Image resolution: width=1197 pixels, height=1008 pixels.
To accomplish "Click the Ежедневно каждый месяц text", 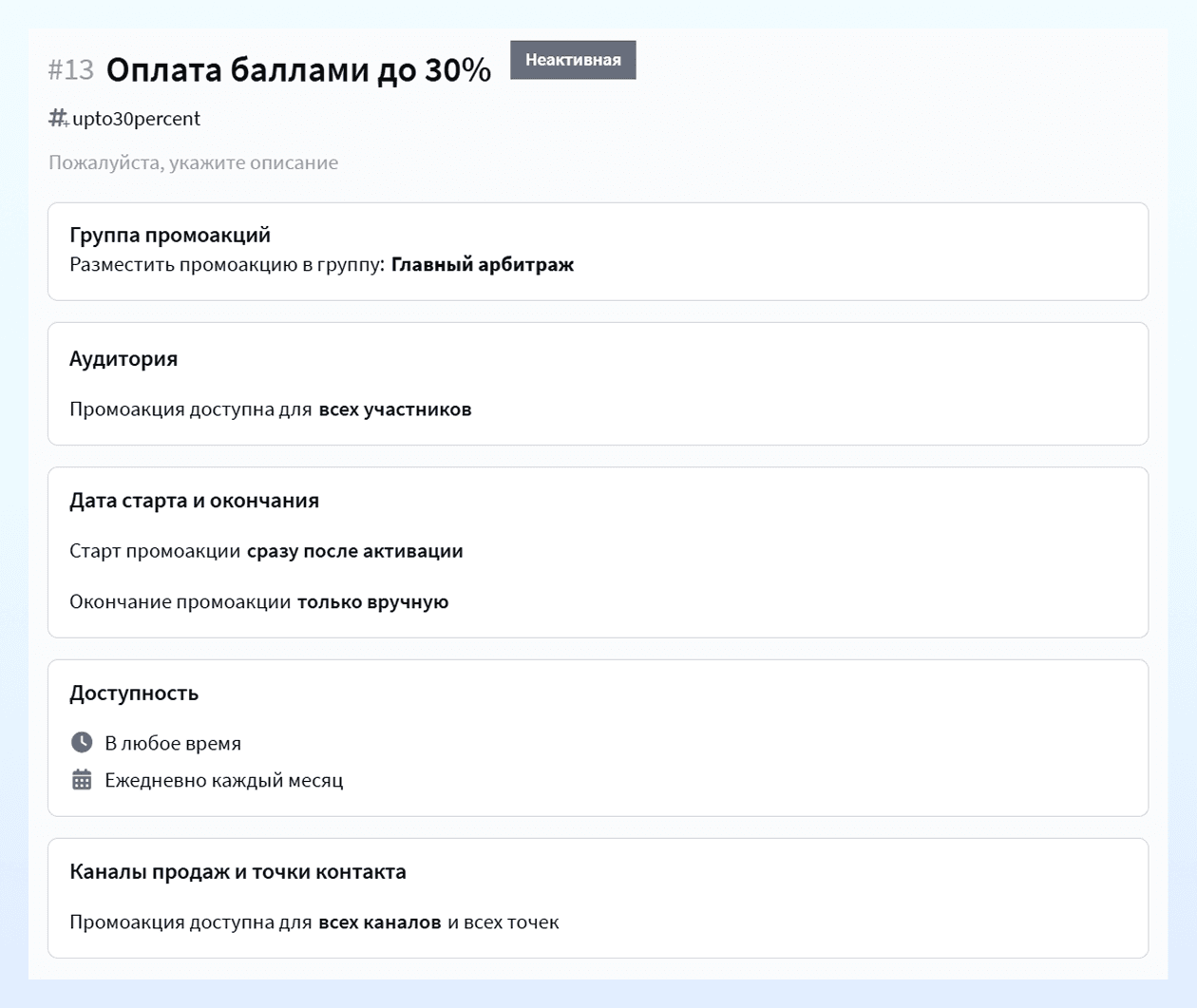I will click(x=224, y=780).
